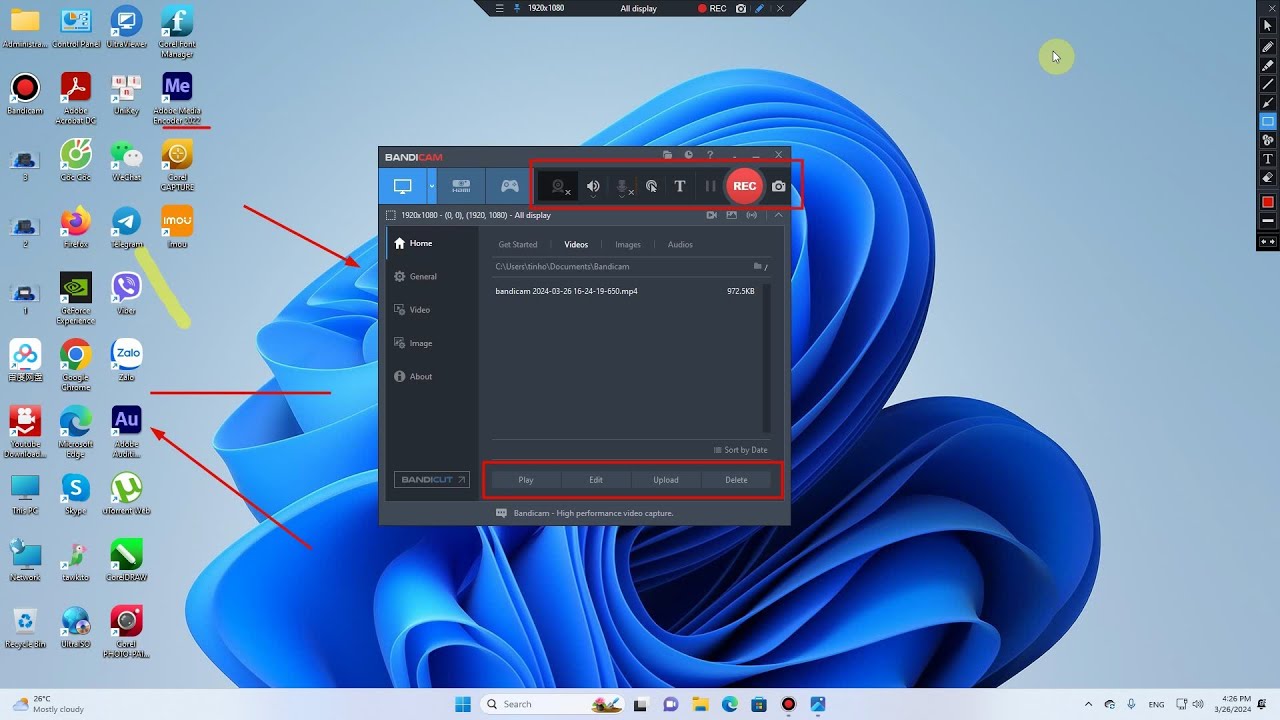The height and width of the screenshot is (720, 1280).
Task: Select the cursor pointer drawing tool
Action: coord(1268,26)
